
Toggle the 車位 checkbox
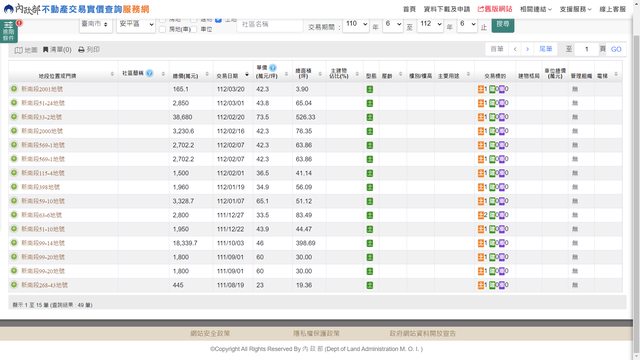click(193, 29)
